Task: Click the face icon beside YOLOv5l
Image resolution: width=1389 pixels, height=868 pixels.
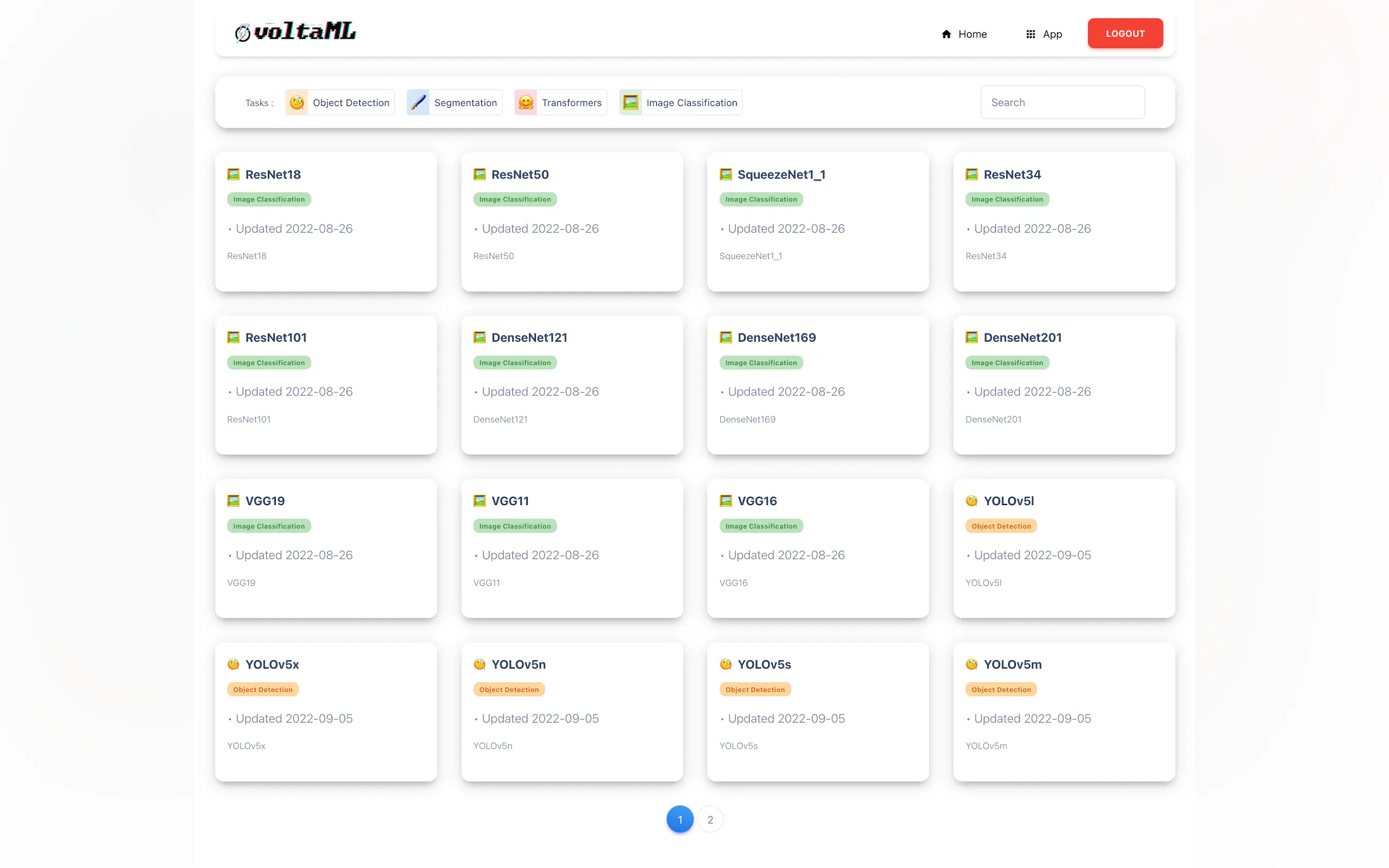Action: (971, 501)
